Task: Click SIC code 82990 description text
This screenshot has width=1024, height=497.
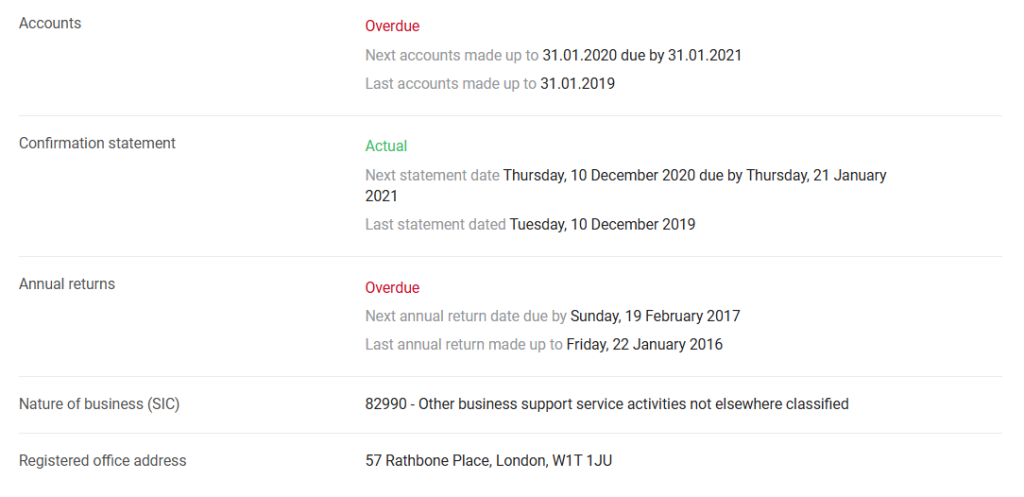Action: click(607, 404)
